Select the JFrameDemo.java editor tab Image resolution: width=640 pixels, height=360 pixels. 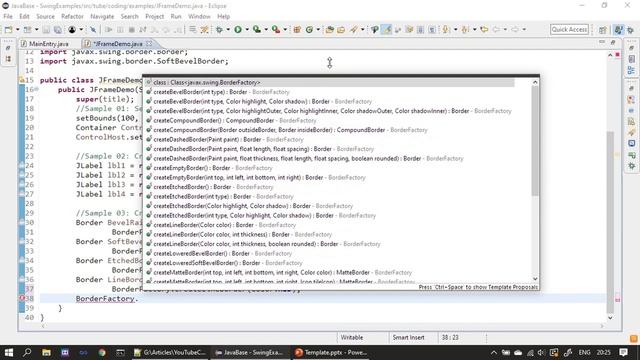118,44
